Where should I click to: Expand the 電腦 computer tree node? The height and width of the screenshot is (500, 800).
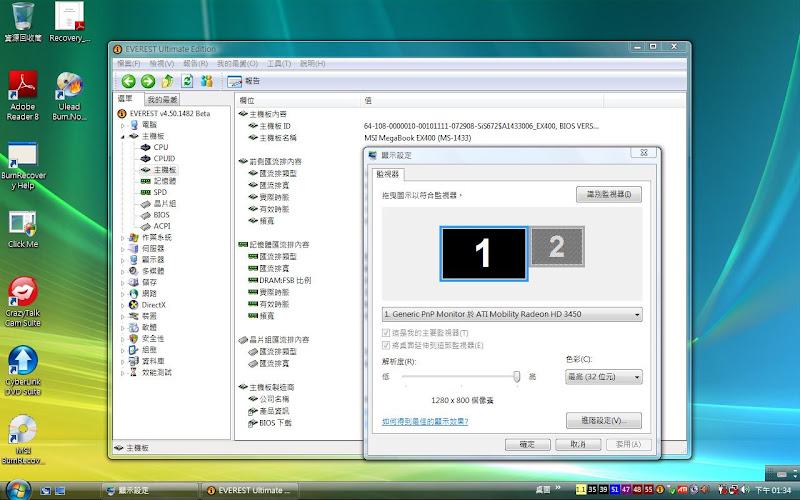(x=122, y=125)
